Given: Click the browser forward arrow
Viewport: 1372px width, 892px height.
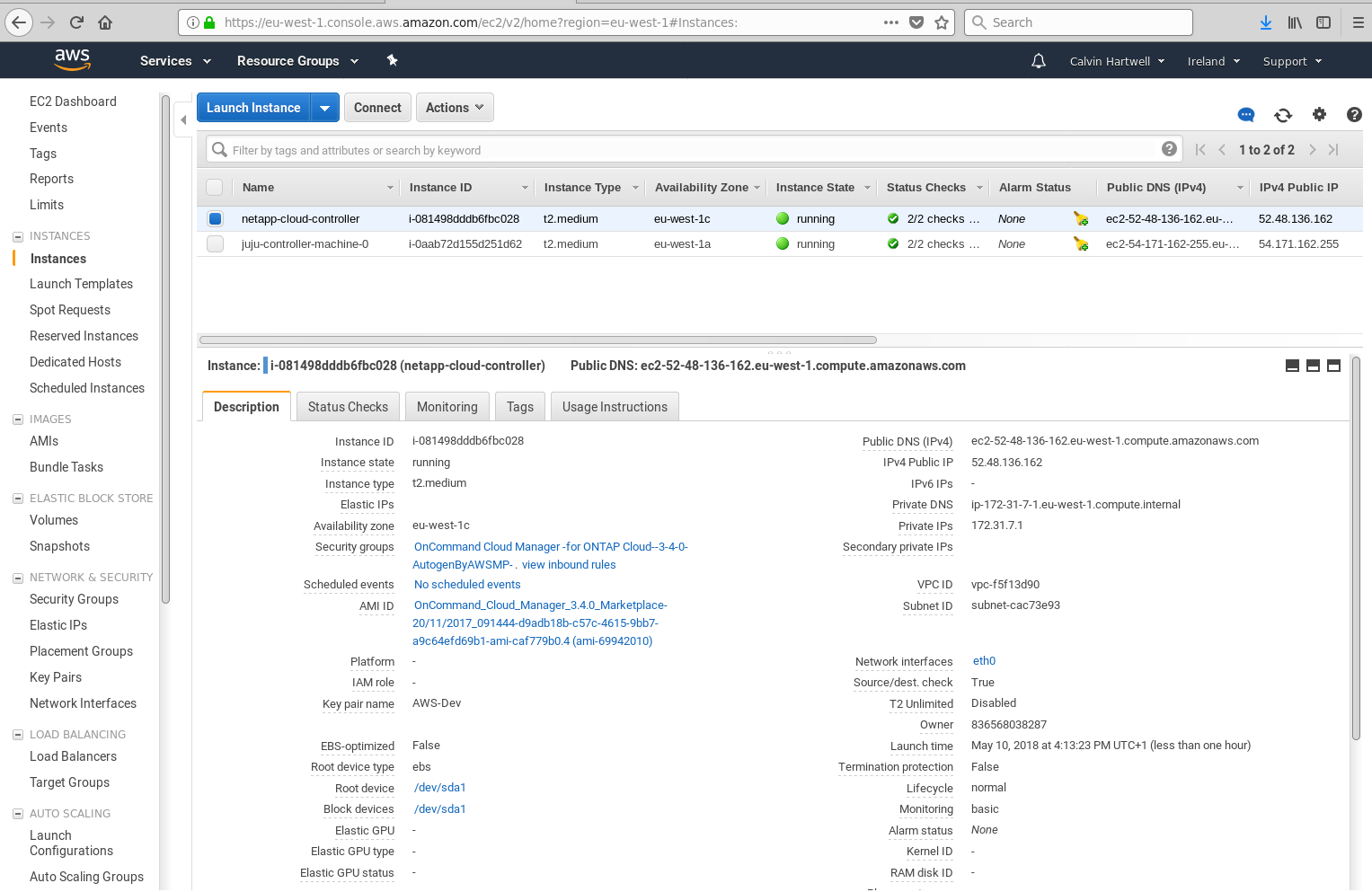Looking at the screenshot, I should point(49,22).
